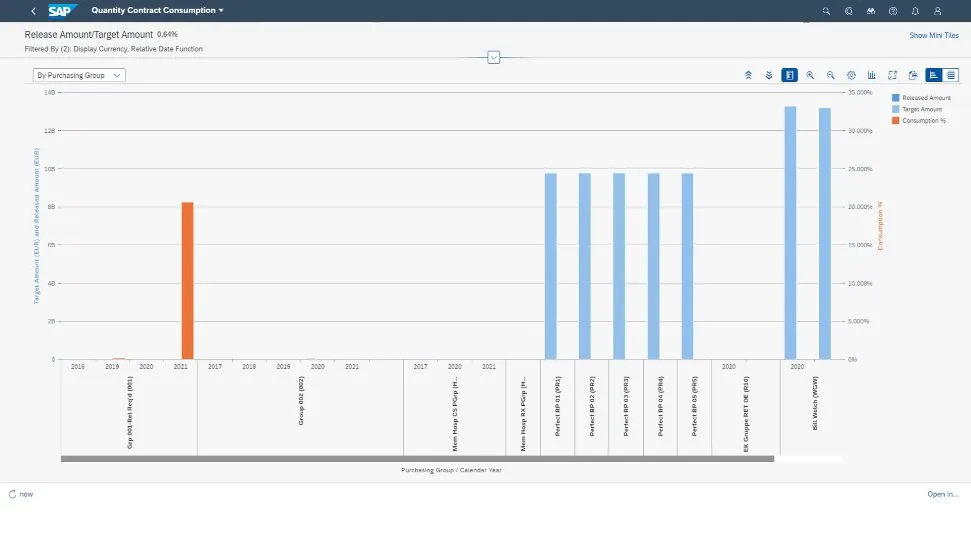Open the By Purchasing Group dropdown
This screenshot has width=971, height=545.
point(79,75)
